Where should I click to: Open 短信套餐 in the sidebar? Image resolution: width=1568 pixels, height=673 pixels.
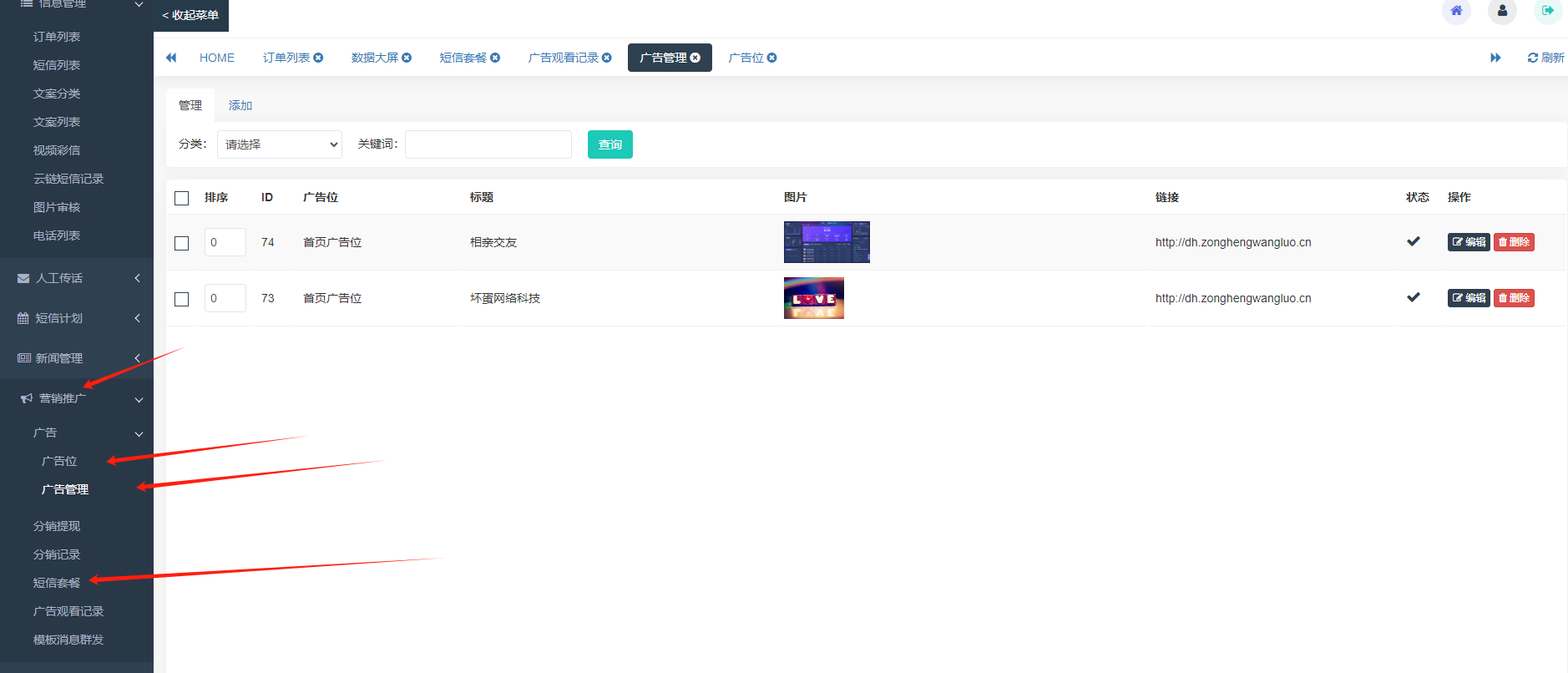click(x=57, y=583)
